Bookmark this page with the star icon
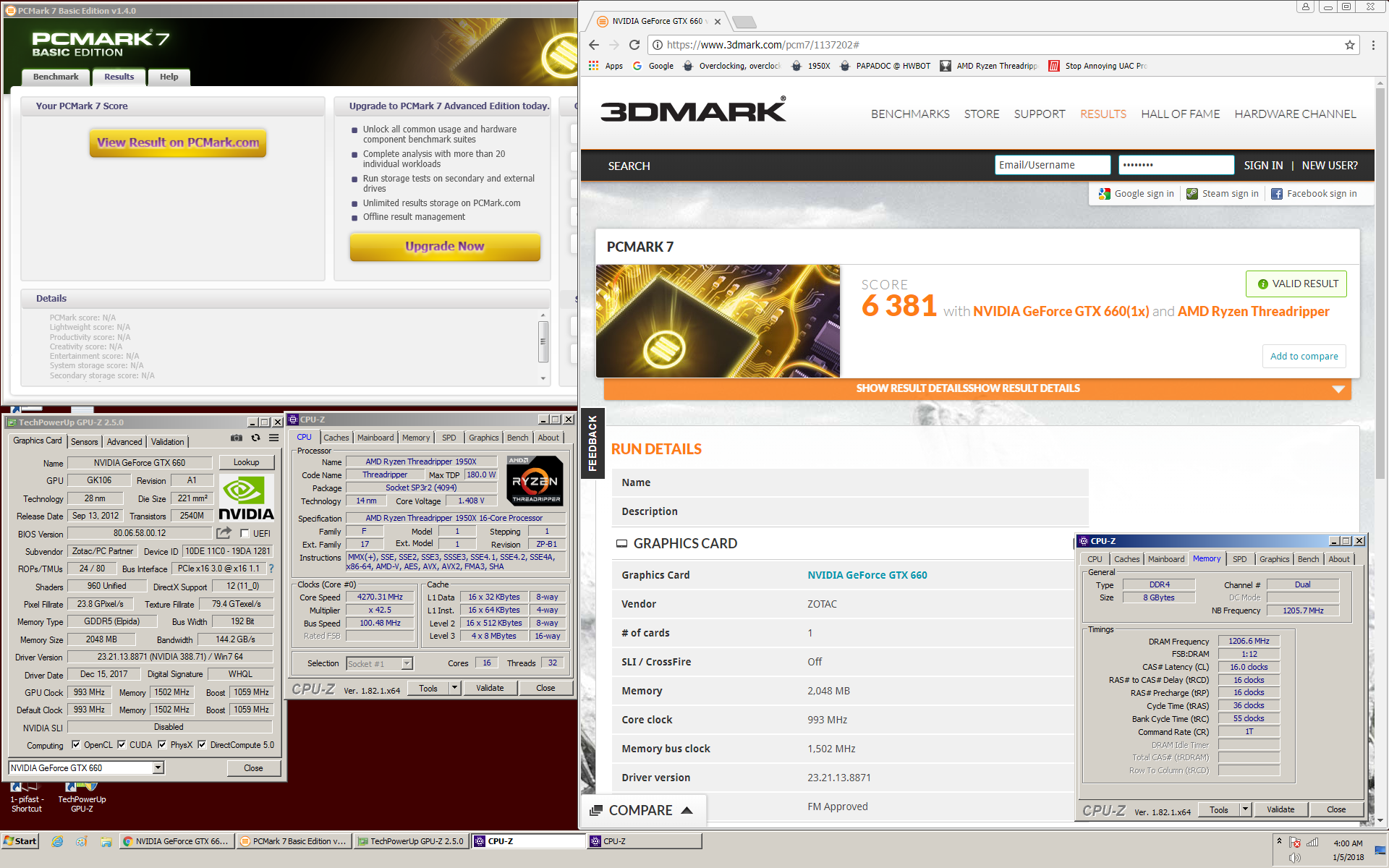 pos(1350,45)
